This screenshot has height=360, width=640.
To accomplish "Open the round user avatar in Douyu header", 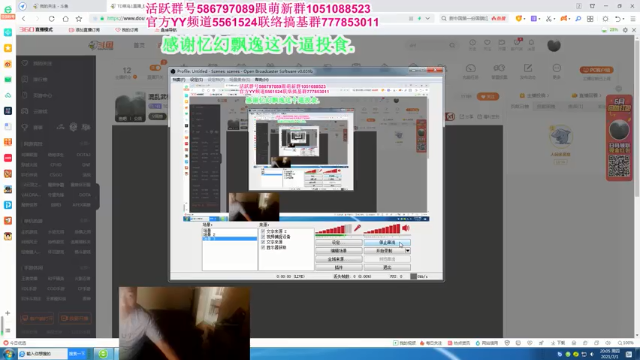I will [554, 45].
